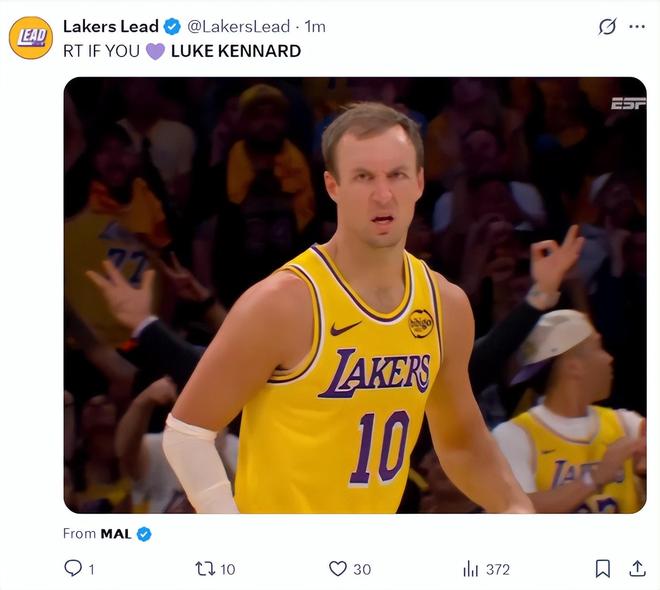The height and width of the screenshot is (590, 660).
Task: Click the Lakers Lead profile avatar
Action: [31, 38]
